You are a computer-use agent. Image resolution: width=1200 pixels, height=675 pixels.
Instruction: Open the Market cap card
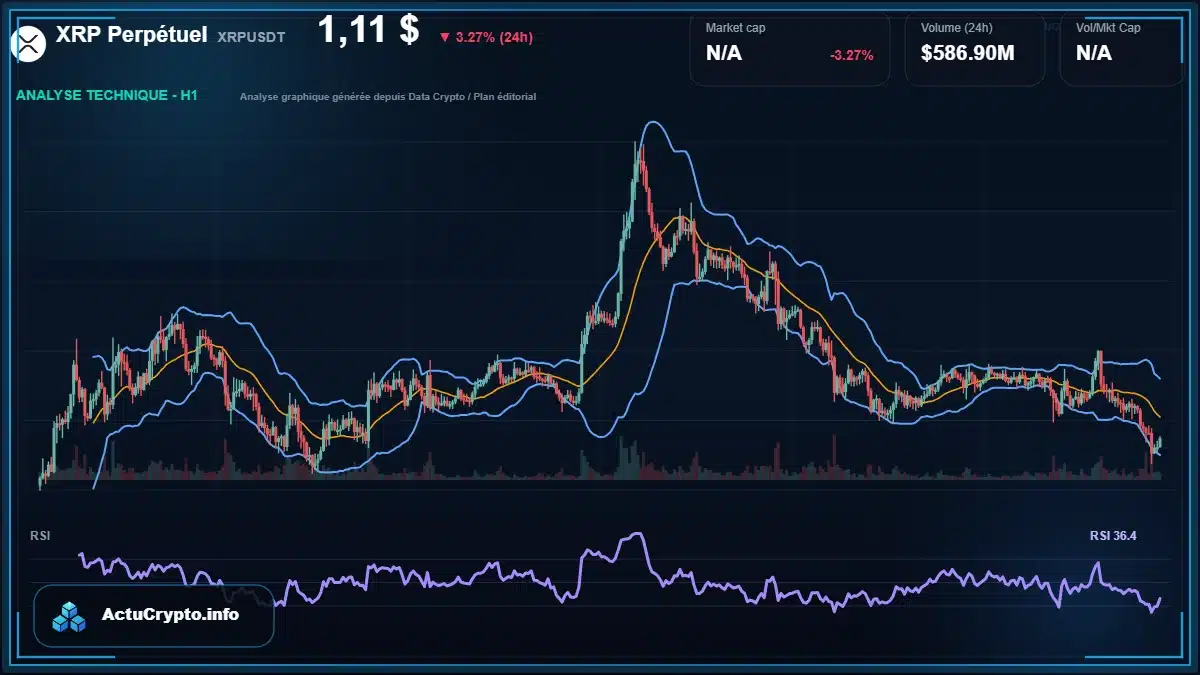click(789, 48)
